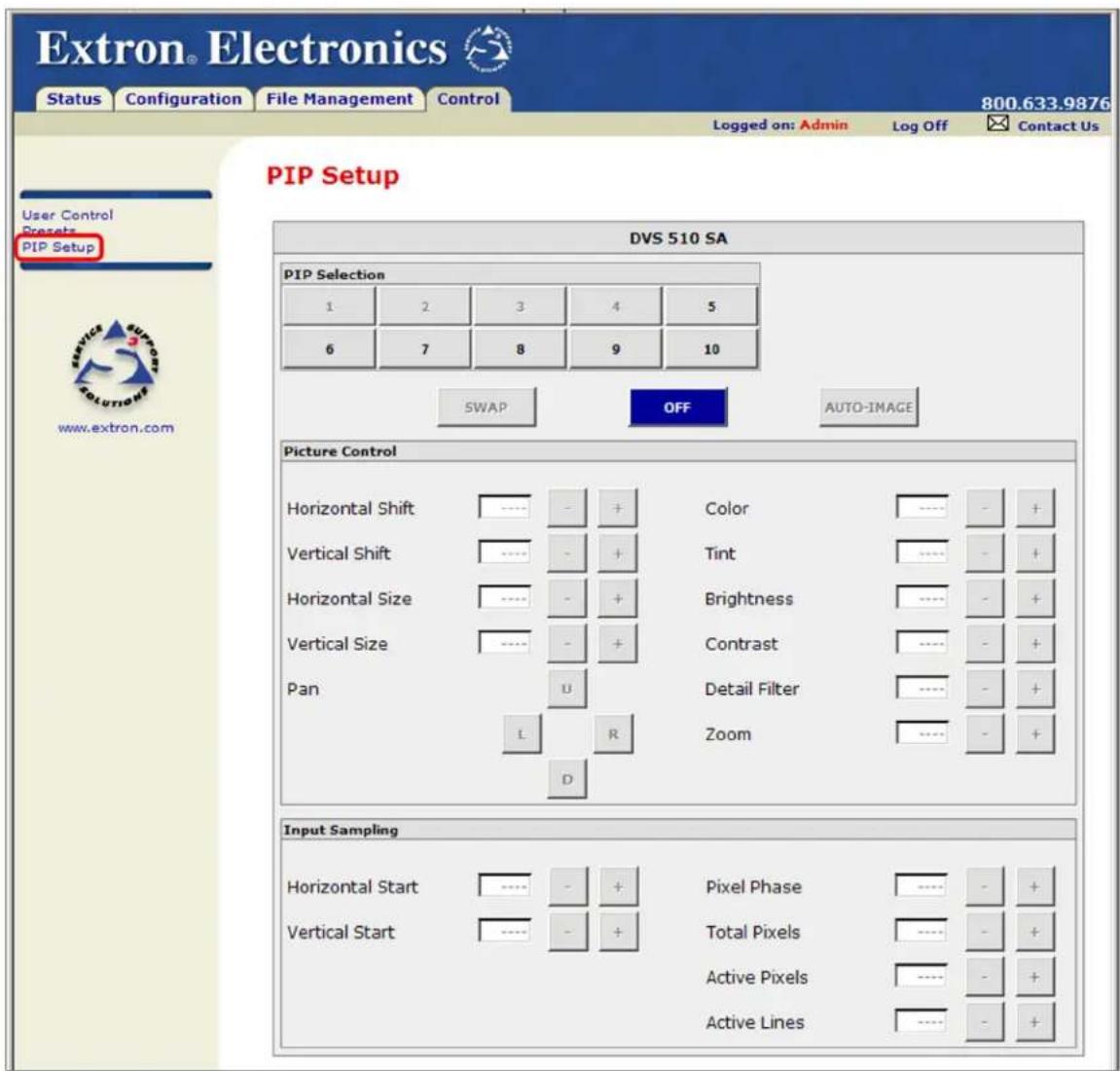
Task: Click the Horizontal Start value field
Action: coord(504,885)
